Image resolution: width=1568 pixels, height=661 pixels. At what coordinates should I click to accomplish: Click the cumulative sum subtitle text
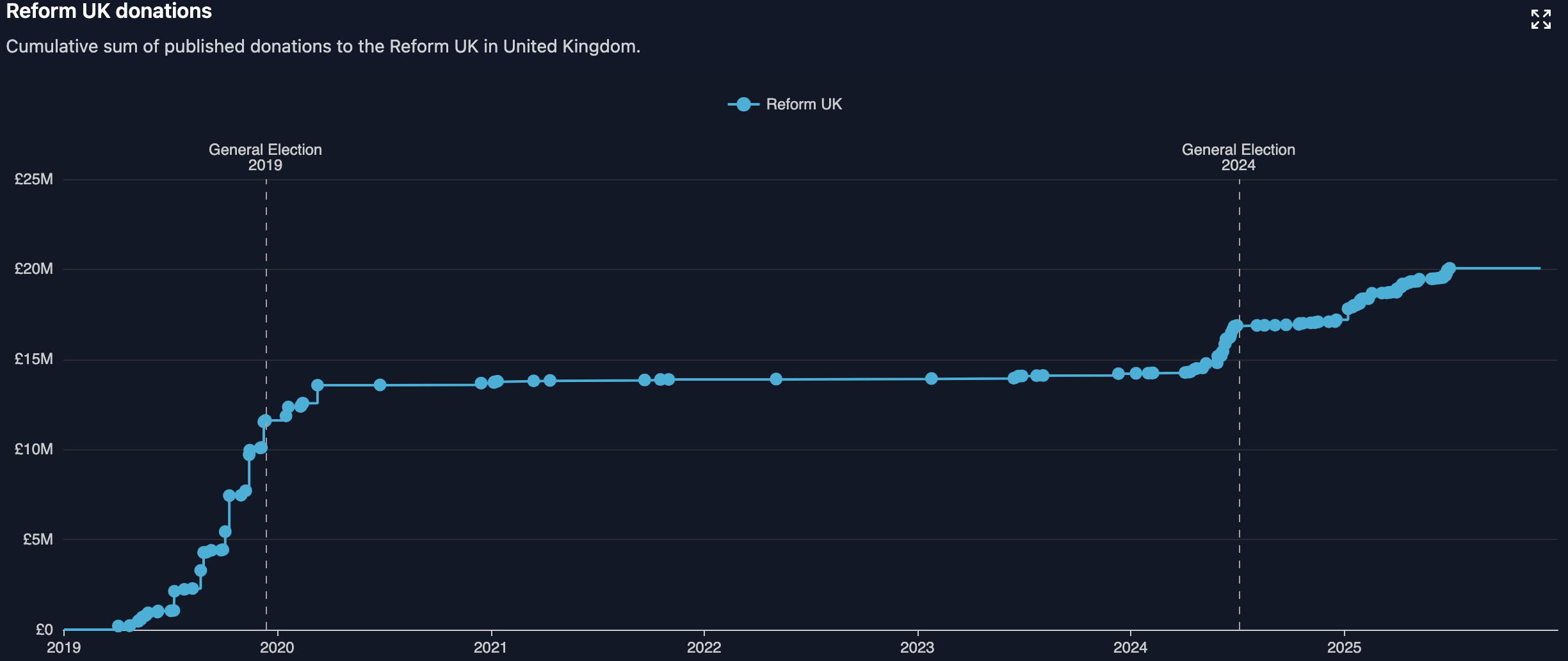(x=323, y=46)
